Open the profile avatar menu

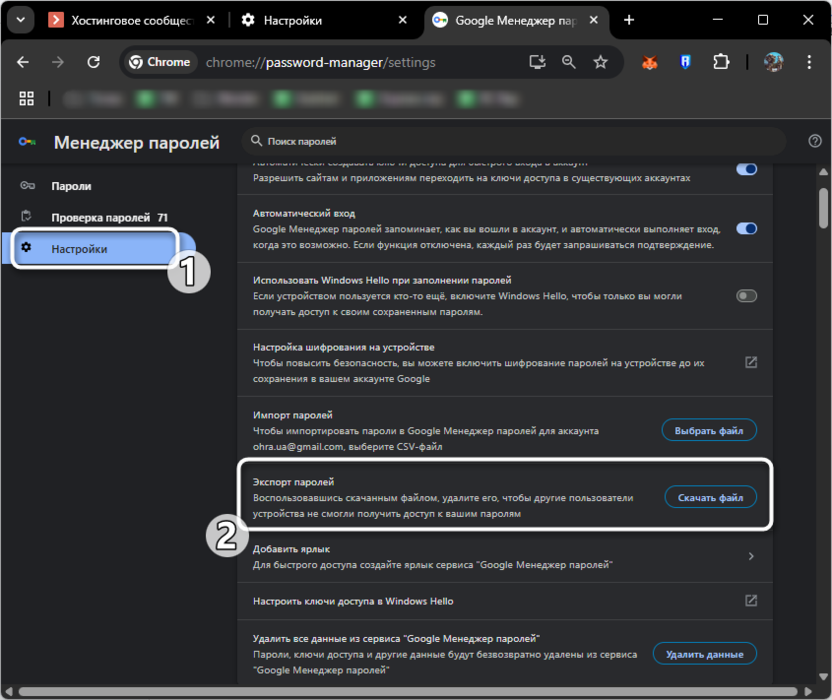click(774, 62)
